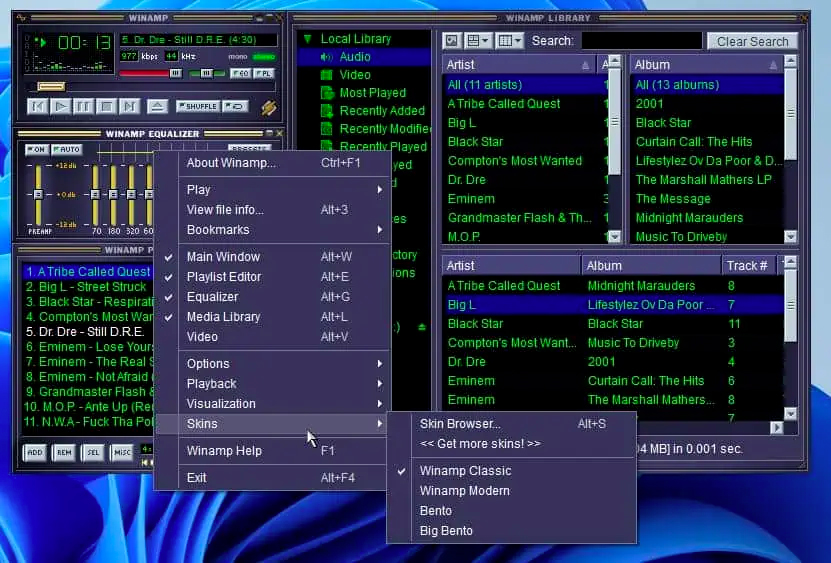
Task: Toggle the Shuffle button
Action: click(198, 106)
